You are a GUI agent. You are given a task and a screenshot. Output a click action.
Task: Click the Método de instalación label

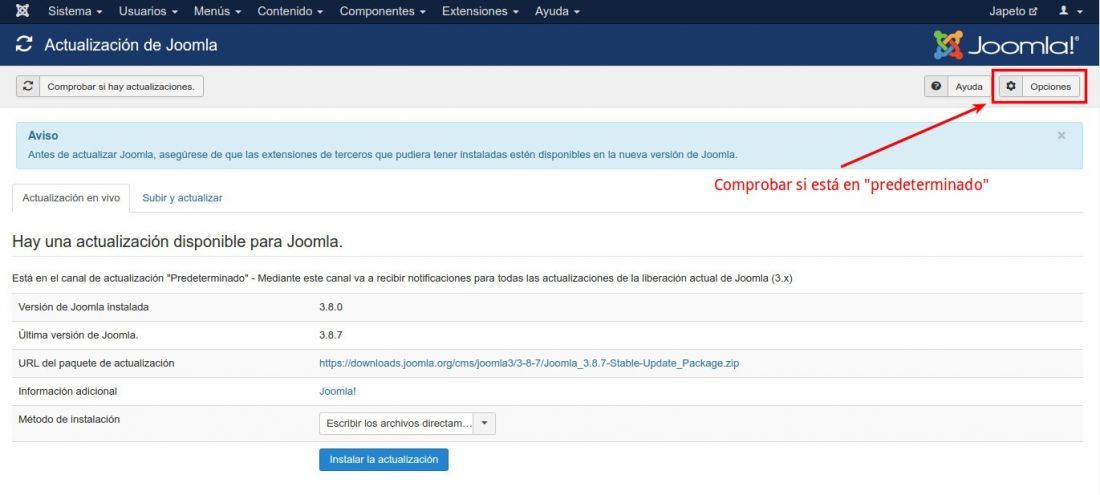[69, 419]
